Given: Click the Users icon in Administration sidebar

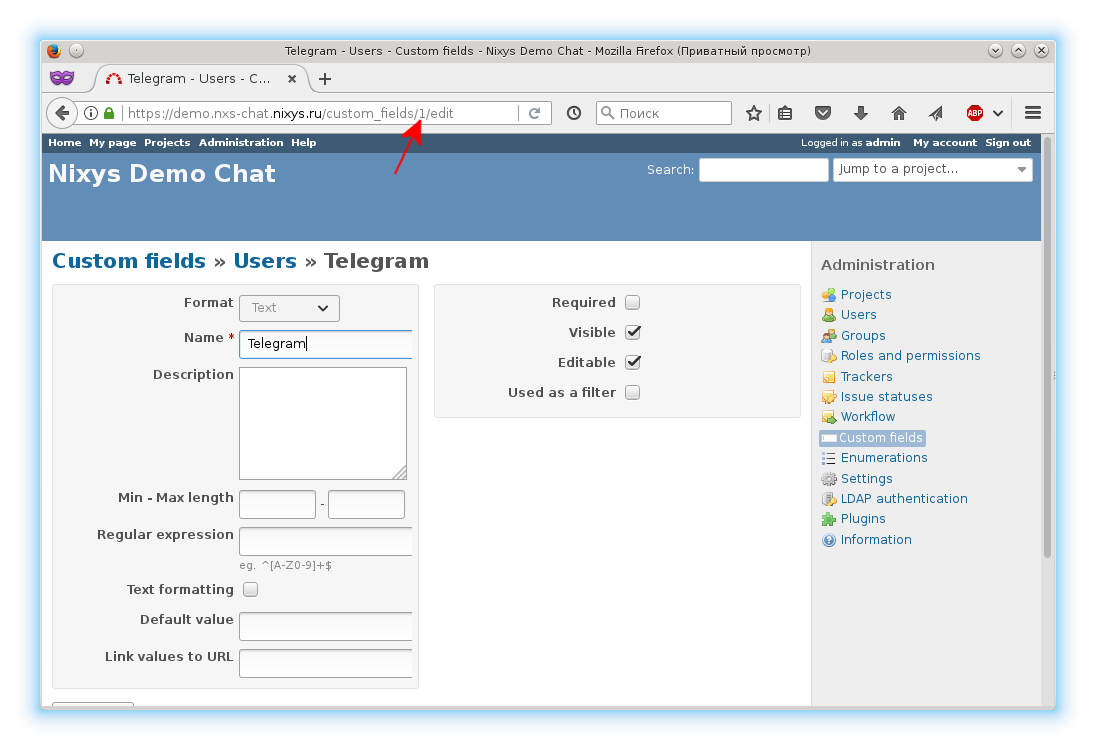Looking at the screenshot, I should pyautogui.click(x=829, y=315).
